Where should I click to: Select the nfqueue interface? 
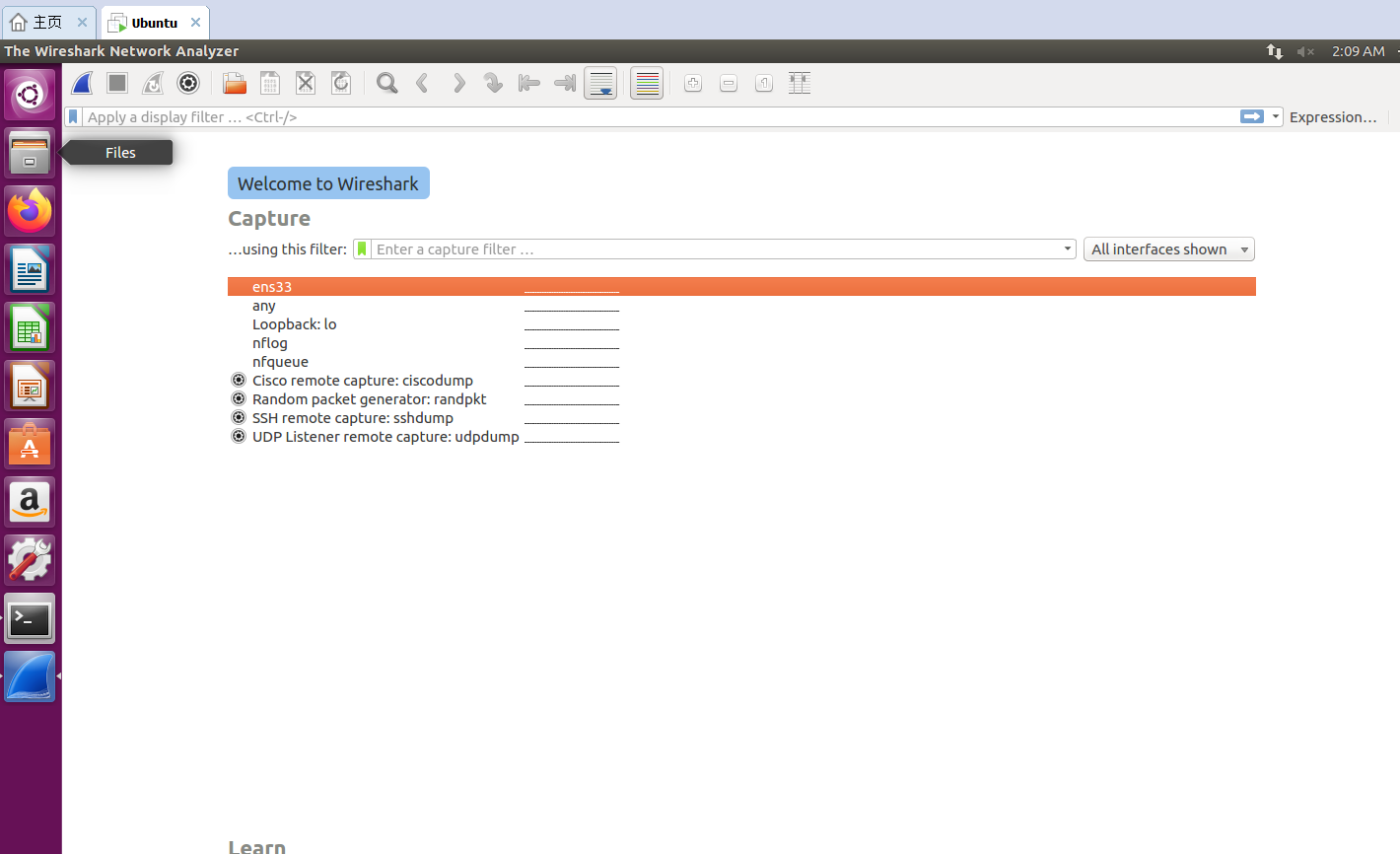[741, 362]
